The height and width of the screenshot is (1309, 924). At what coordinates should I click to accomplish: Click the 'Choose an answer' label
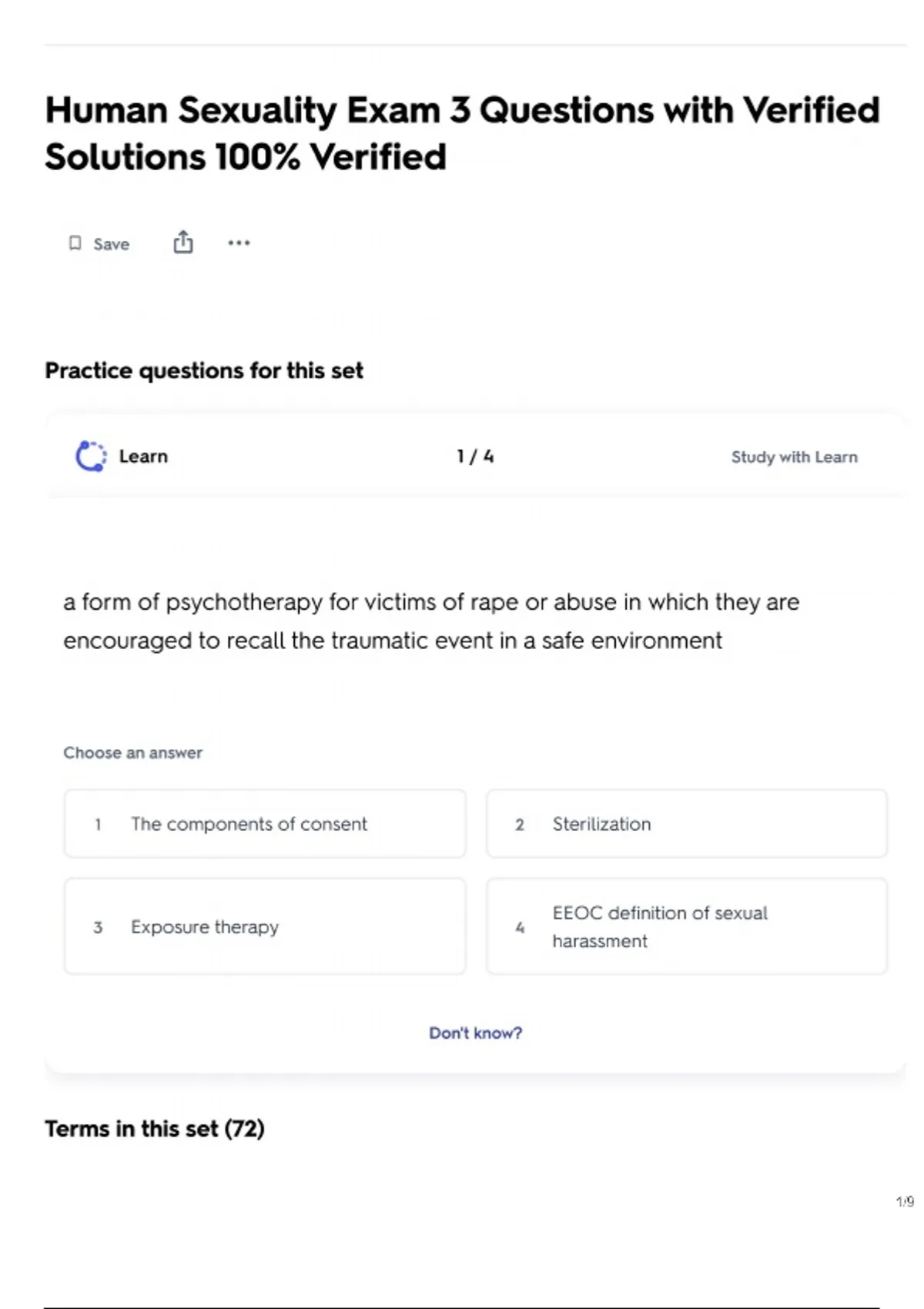132,752
